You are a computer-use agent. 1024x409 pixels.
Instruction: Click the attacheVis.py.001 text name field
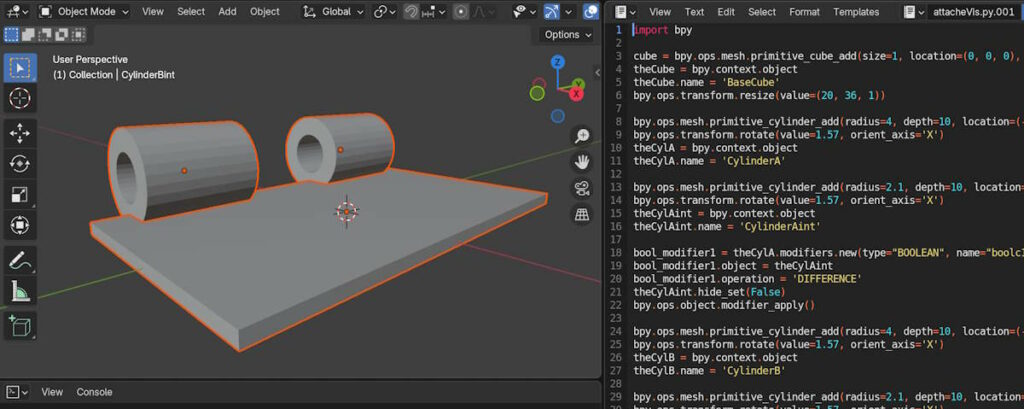(975, 12)
